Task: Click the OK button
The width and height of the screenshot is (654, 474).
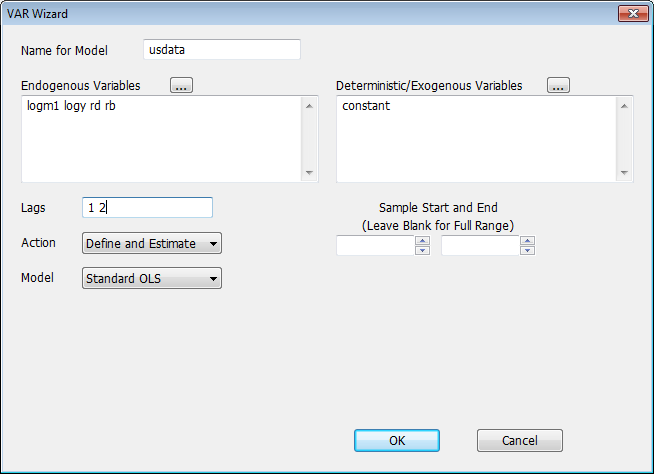Action: [396, 440]
